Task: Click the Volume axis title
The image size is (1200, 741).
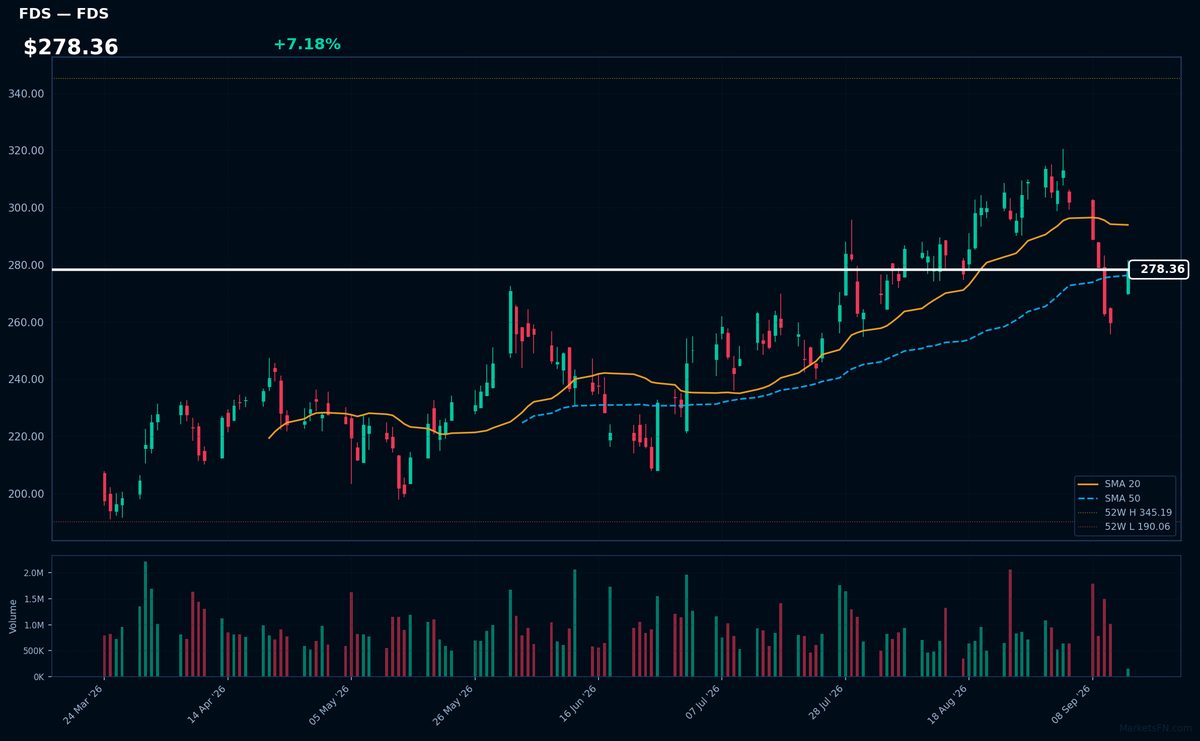Action: (13, 616)
